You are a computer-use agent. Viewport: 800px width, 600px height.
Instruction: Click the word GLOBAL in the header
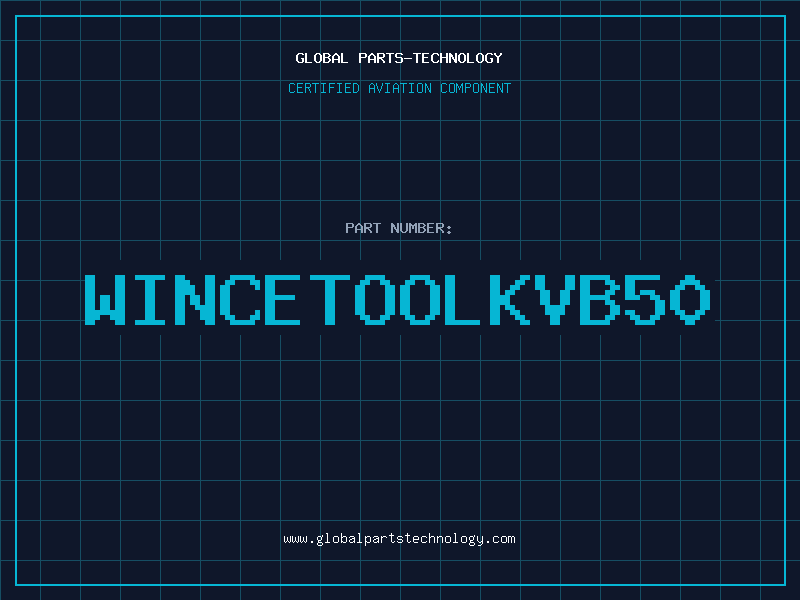pos(322,58)
